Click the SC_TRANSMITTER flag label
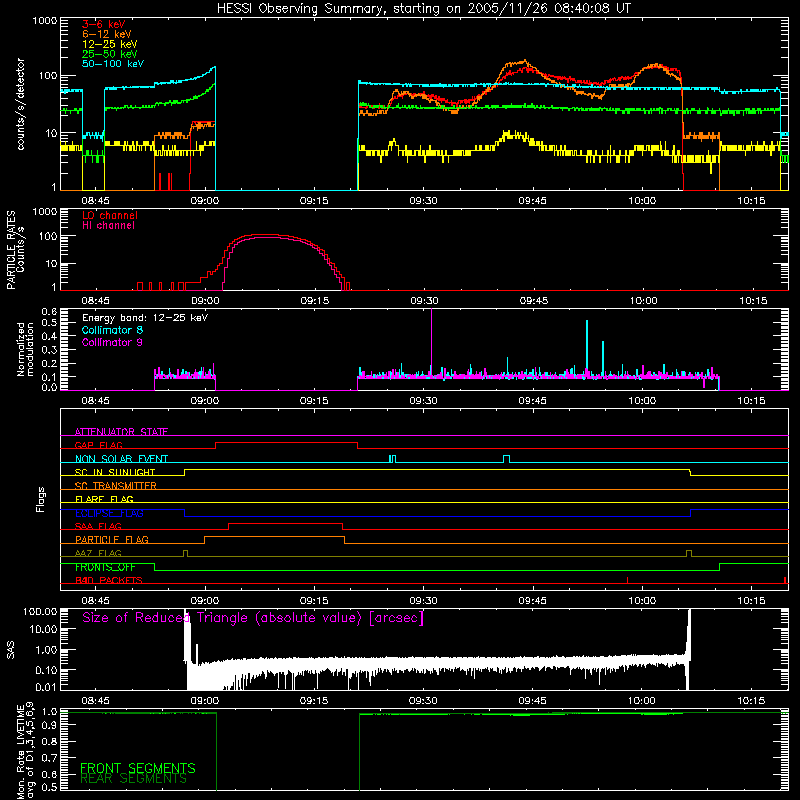 [x=116, y=485]
